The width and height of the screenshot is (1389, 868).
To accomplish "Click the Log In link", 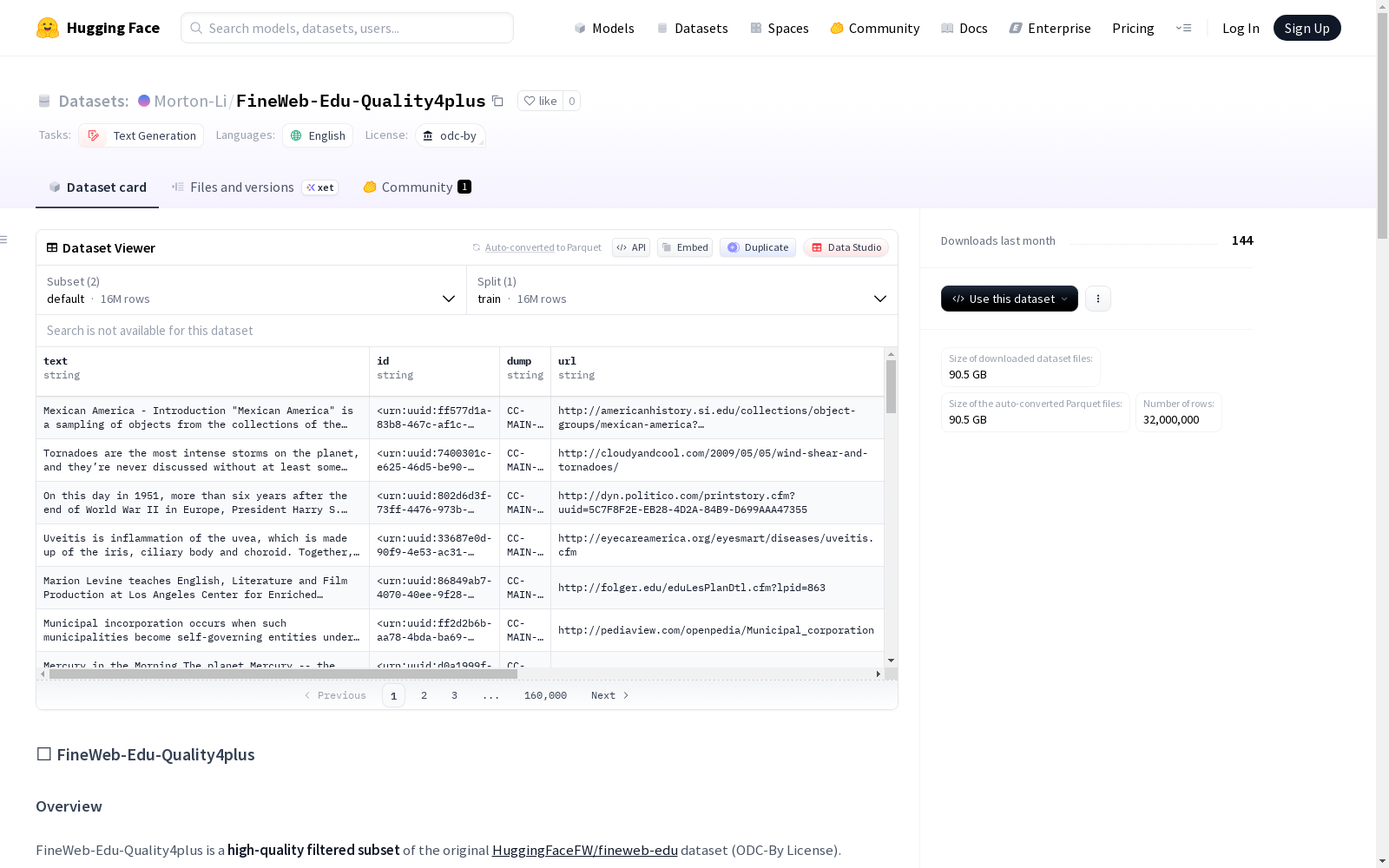I will click(x=1241, y=28).
